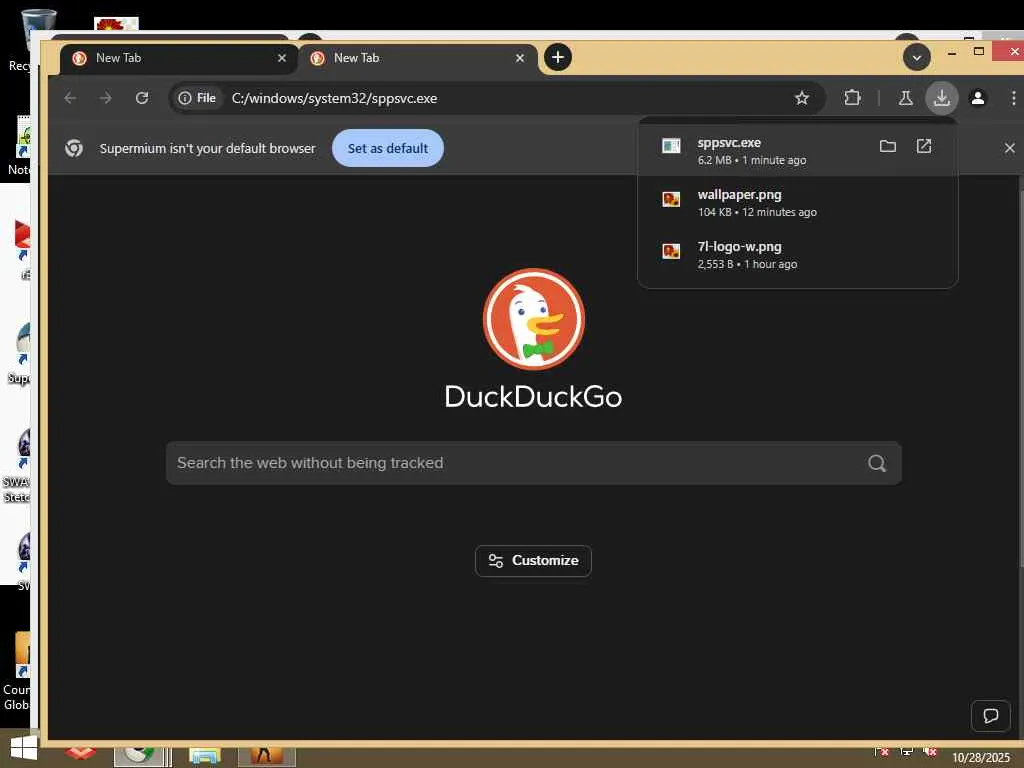Image resolution: width=1024 pixels, height=768 pixels.
Task: Open the profile avatar icon
Action: (978, 98)
